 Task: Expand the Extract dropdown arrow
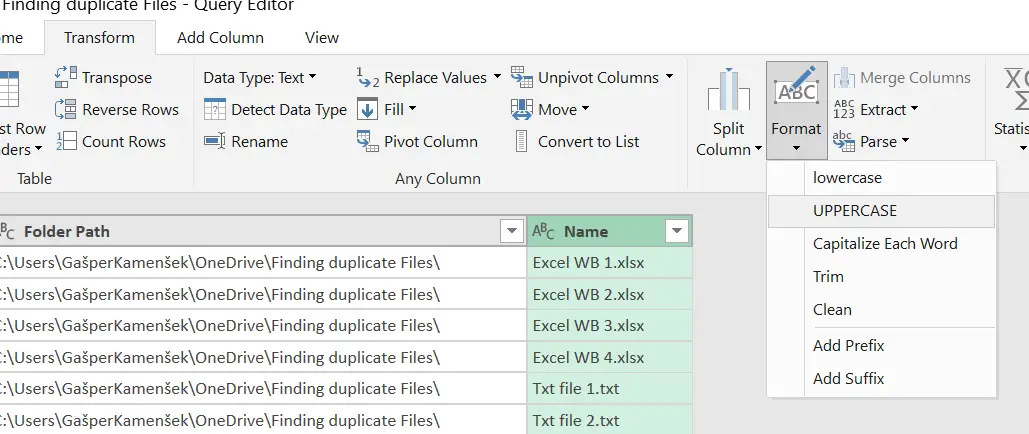(x=914, y=109)
